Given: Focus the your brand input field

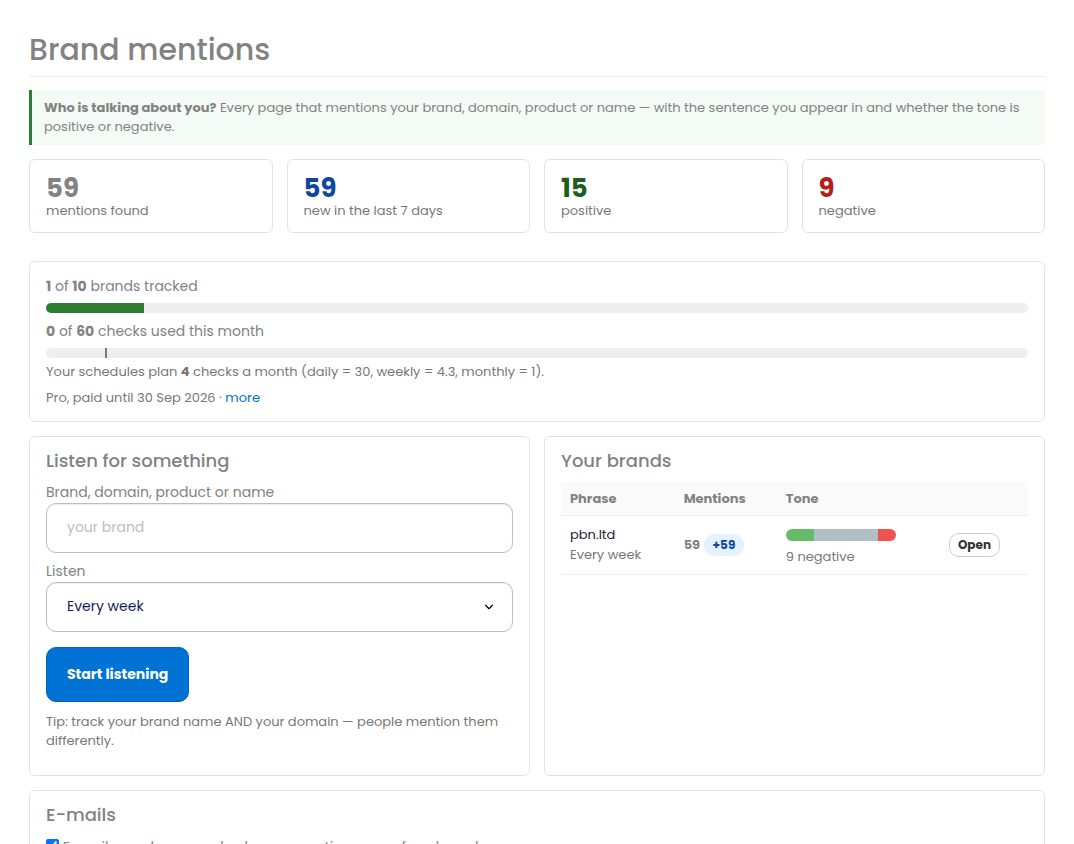Looking at the screenshot, I should [279, 528].
